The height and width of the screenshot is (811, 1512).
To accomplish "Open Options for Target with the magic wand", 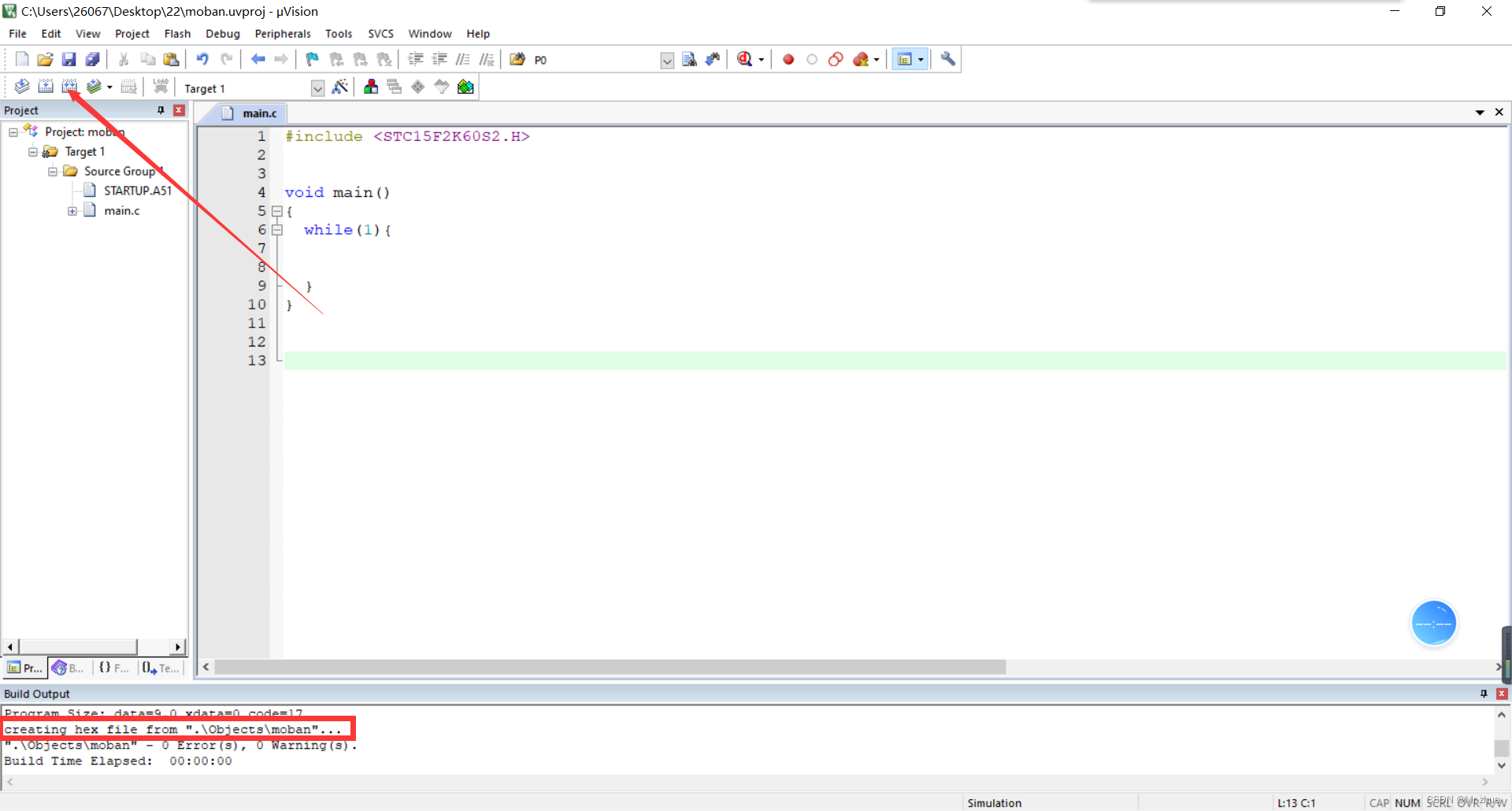I will [340, 87].
